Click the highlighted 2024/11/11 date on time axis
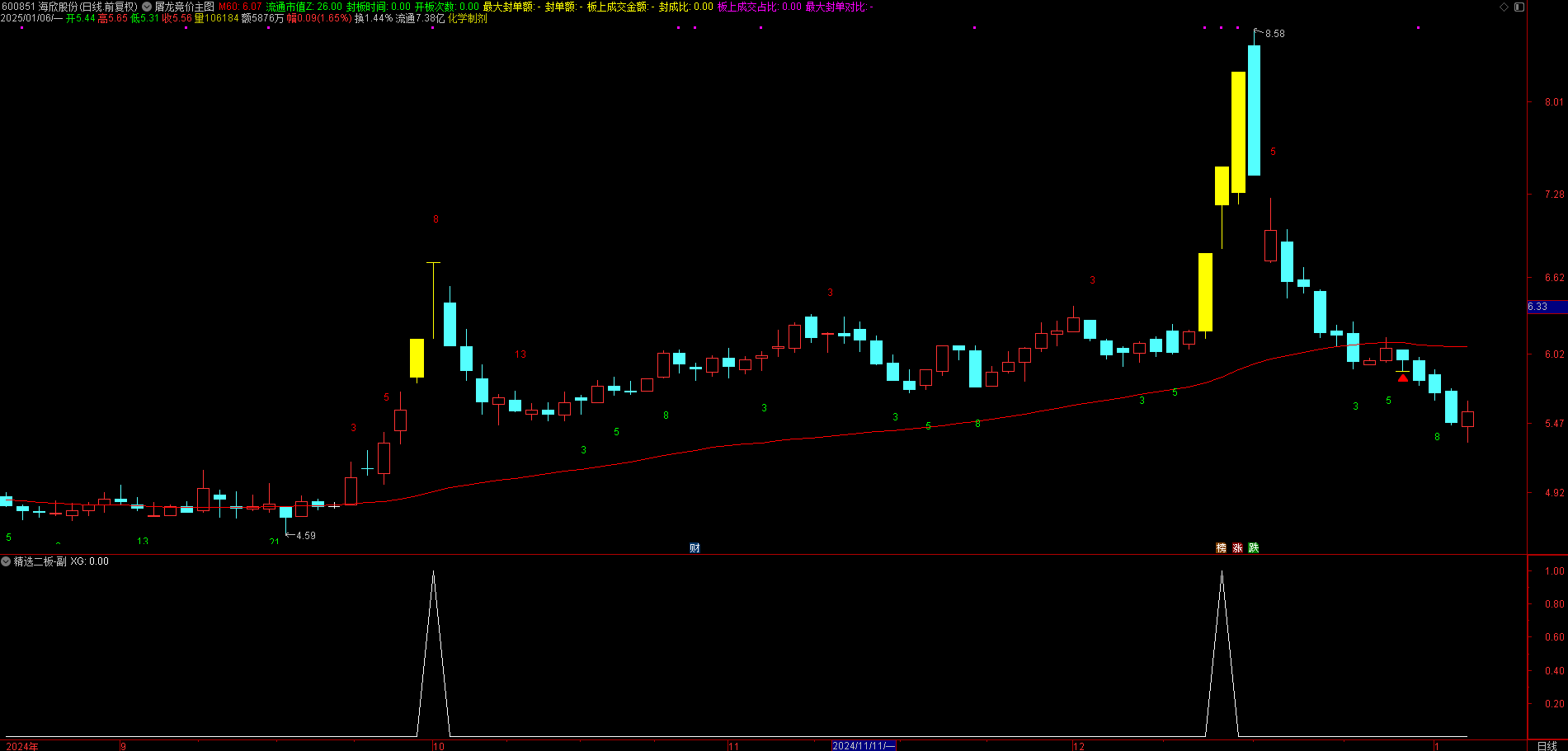Image resolution: width=1568 pixels, height=751 pixels. (864, 746)
